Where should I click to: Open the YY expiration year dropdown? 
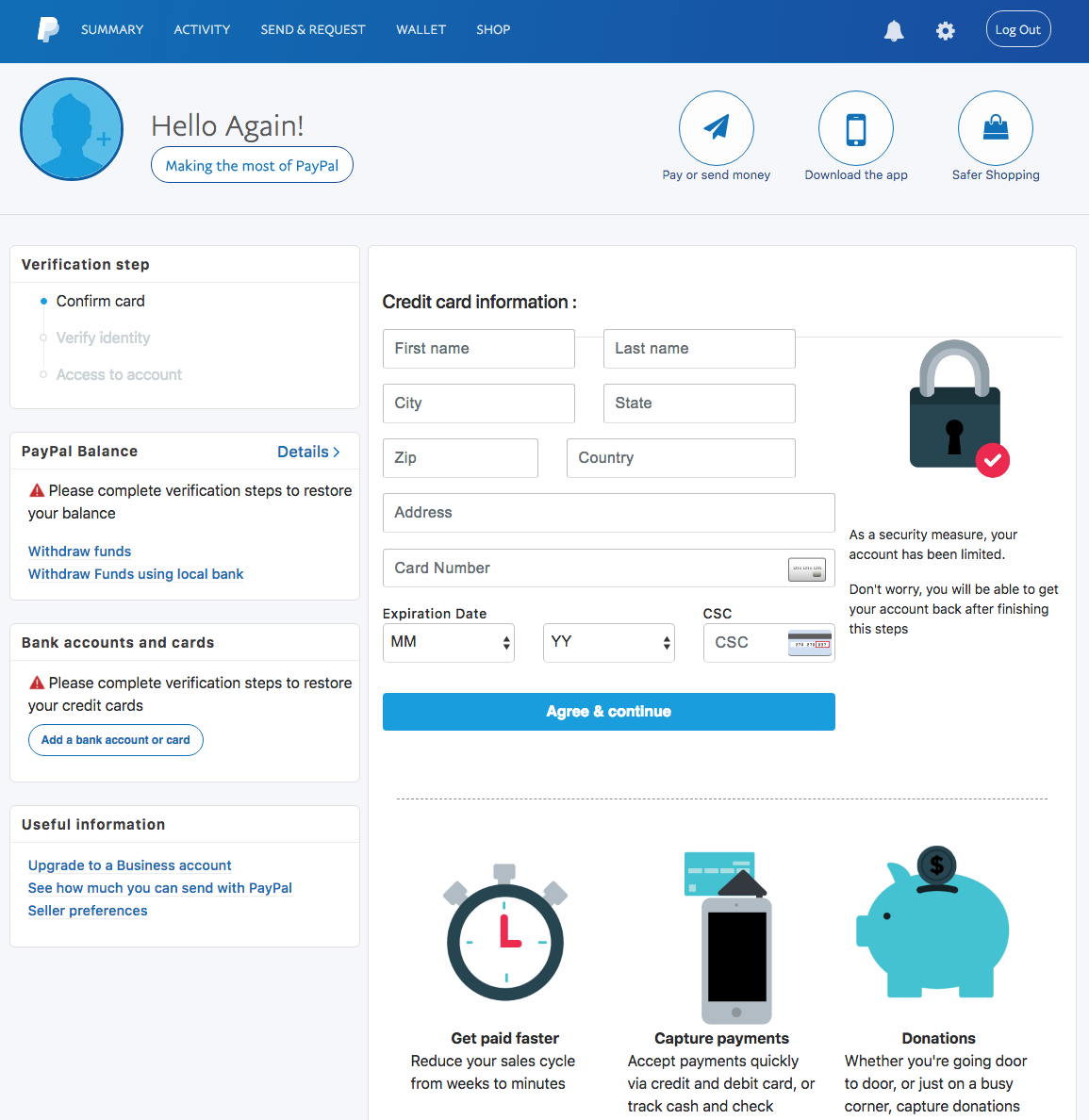pyautogui.click(x=609, y=642)
